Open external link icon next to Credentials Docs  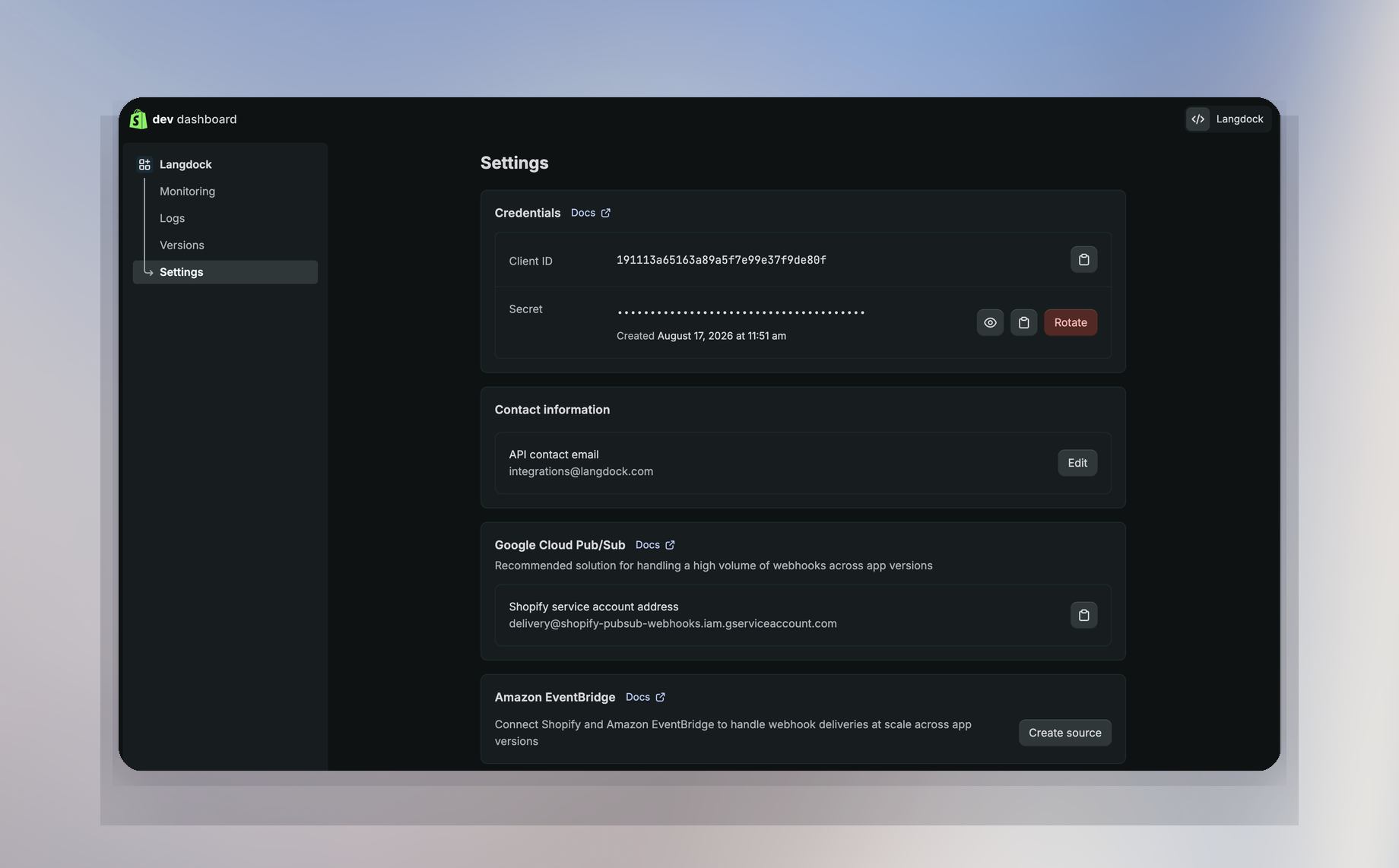pos(606,213)
